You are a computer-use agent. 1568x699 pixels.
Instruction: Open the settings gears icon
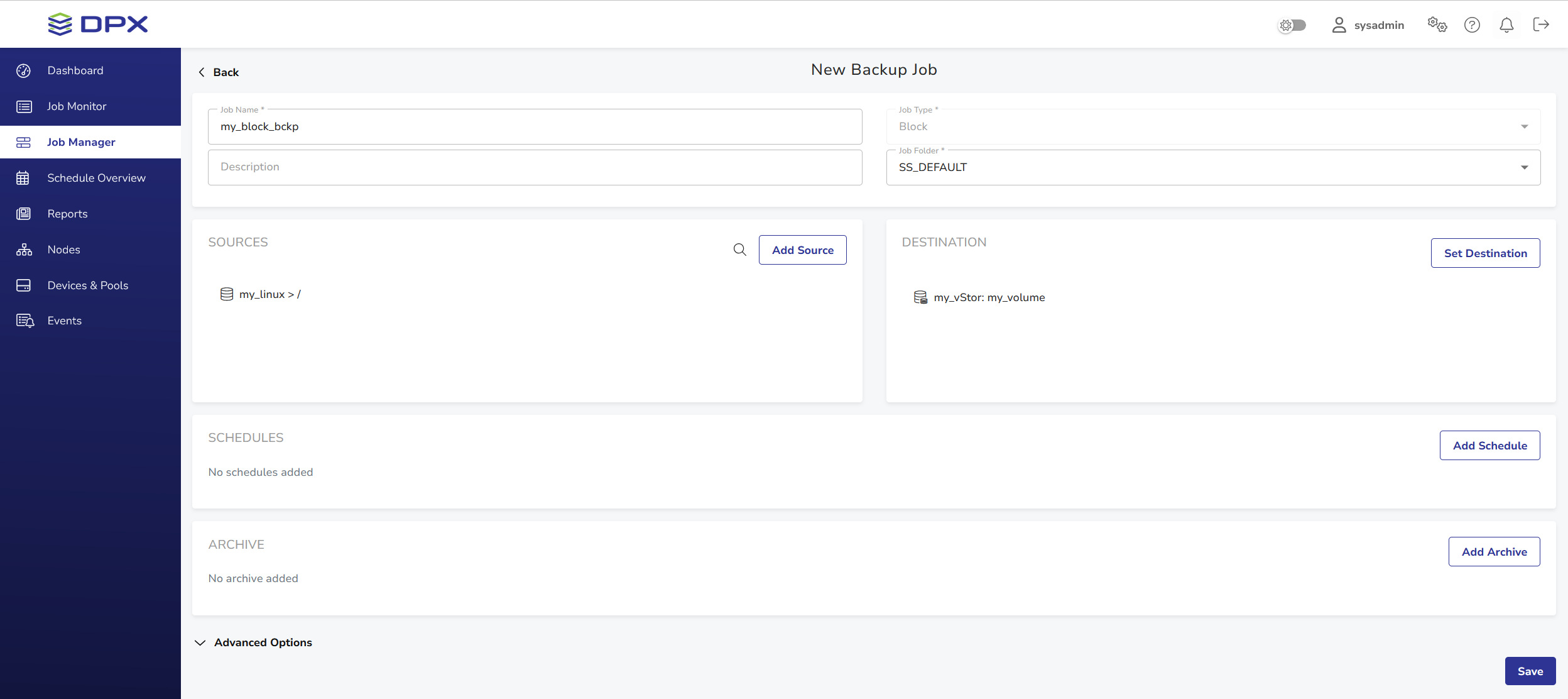pos(1437,25)
